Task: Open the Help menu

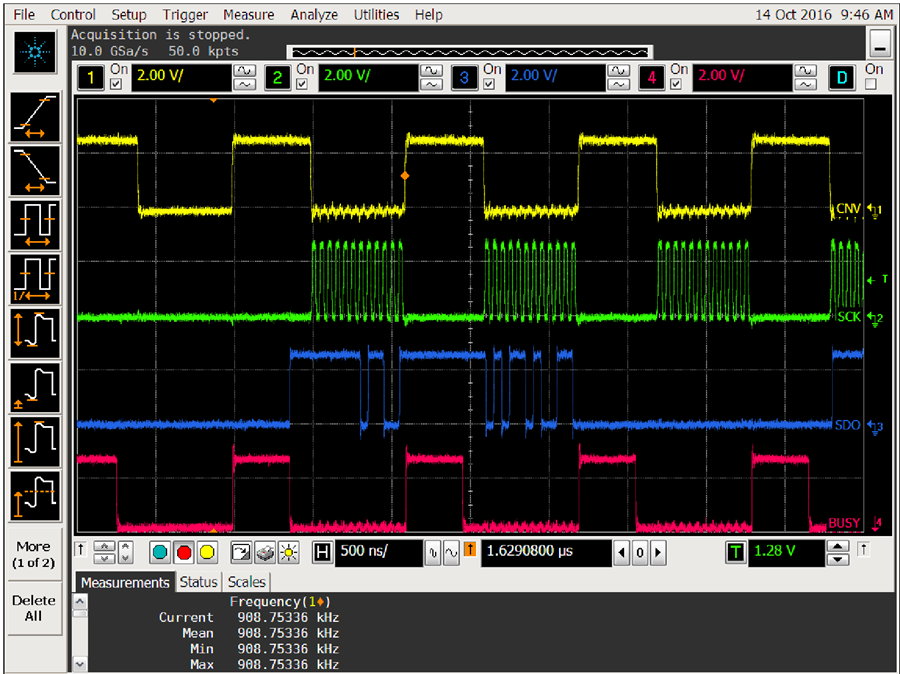Action: (x=428, y=14)
